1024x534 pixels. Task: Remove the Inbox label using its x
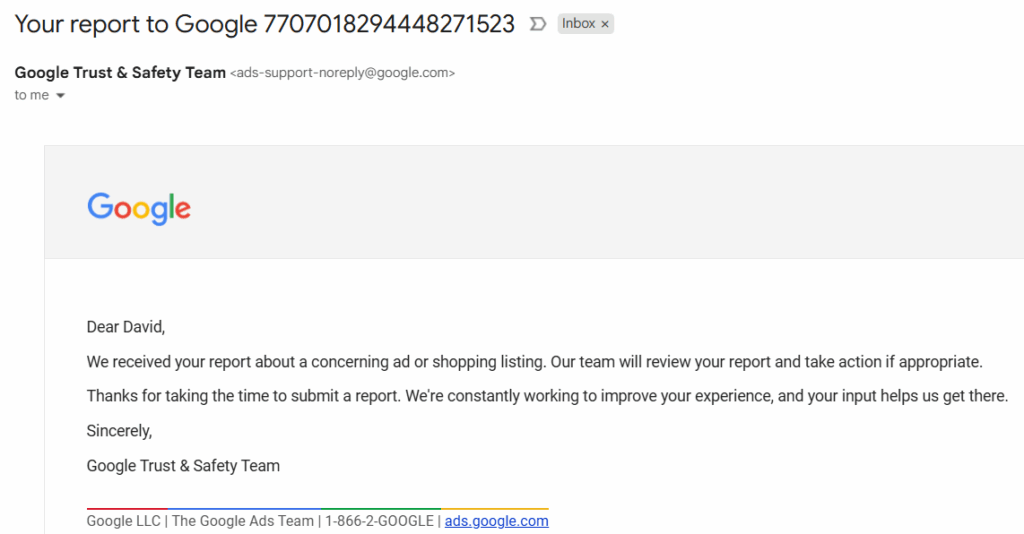point(605,24)
